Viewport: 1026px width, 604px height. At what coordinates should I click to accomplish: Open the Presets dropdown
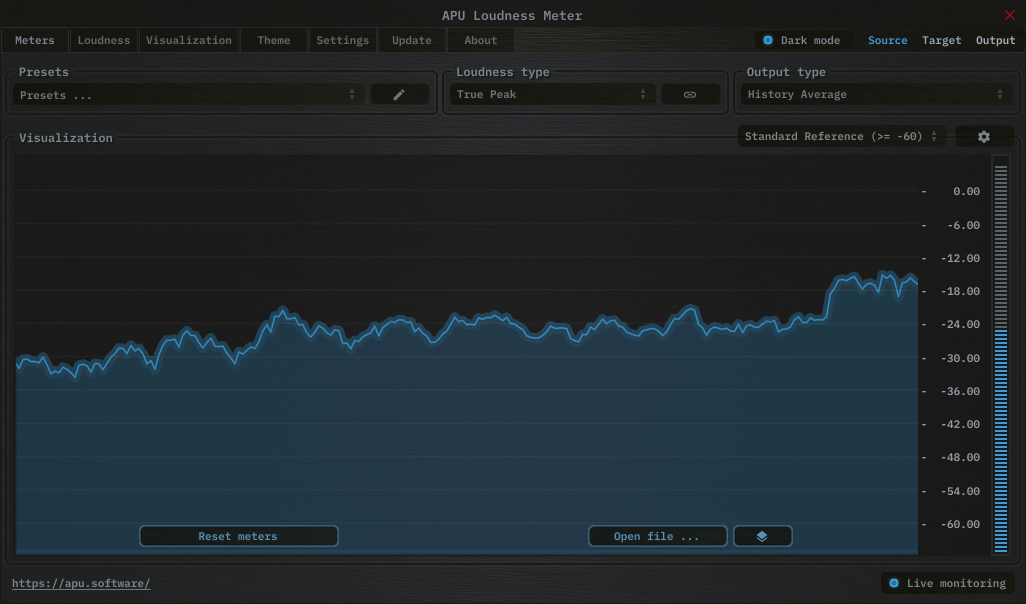point(188,95)
